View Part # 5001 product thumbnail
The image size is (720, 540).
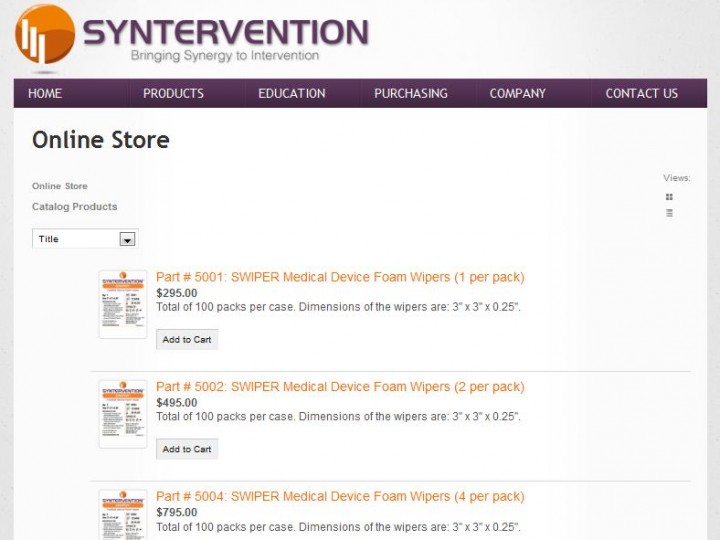click(123, 304)
